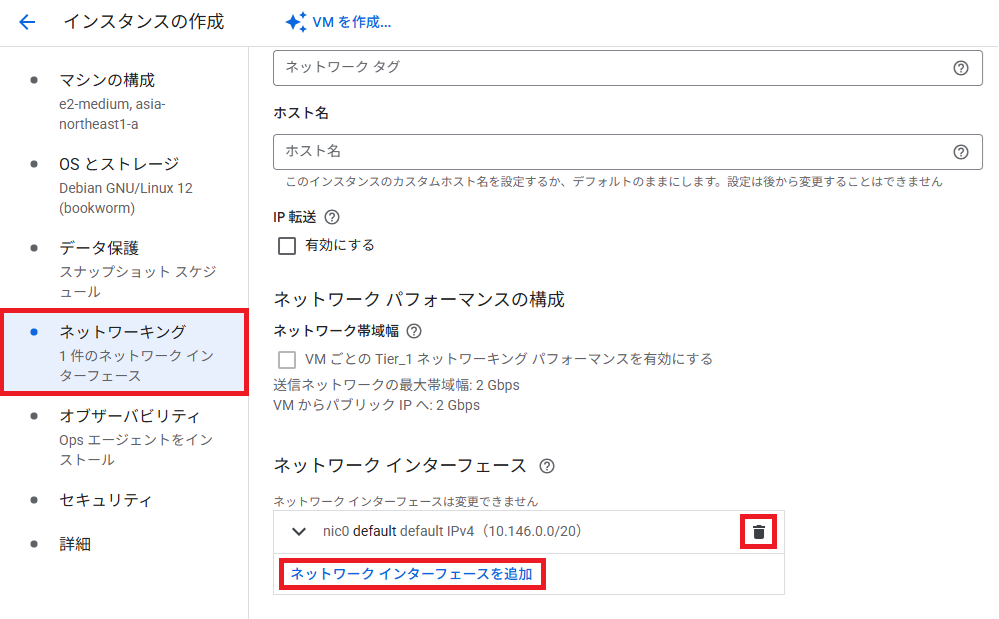Expand the nic0 default interface row

click(x=298, y=532)
